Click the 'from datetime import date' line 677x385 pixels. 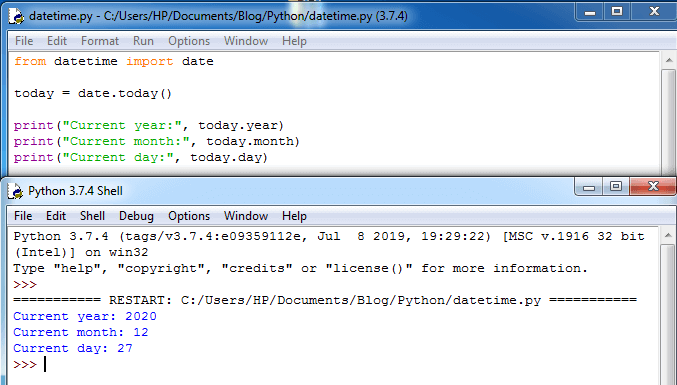point(114,61)
